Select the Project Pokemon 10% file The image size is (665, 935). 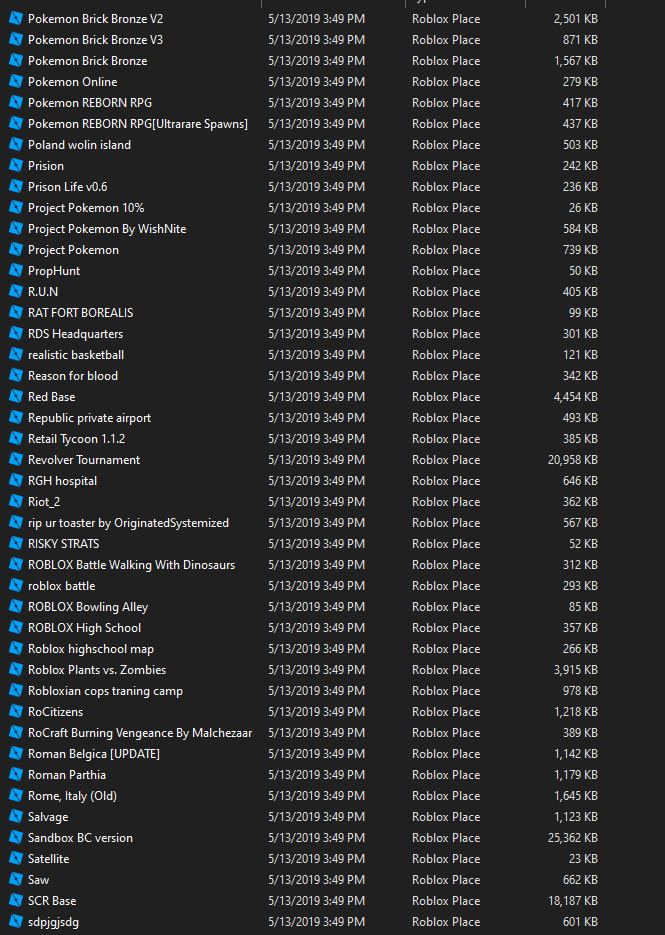click(86, 208)
